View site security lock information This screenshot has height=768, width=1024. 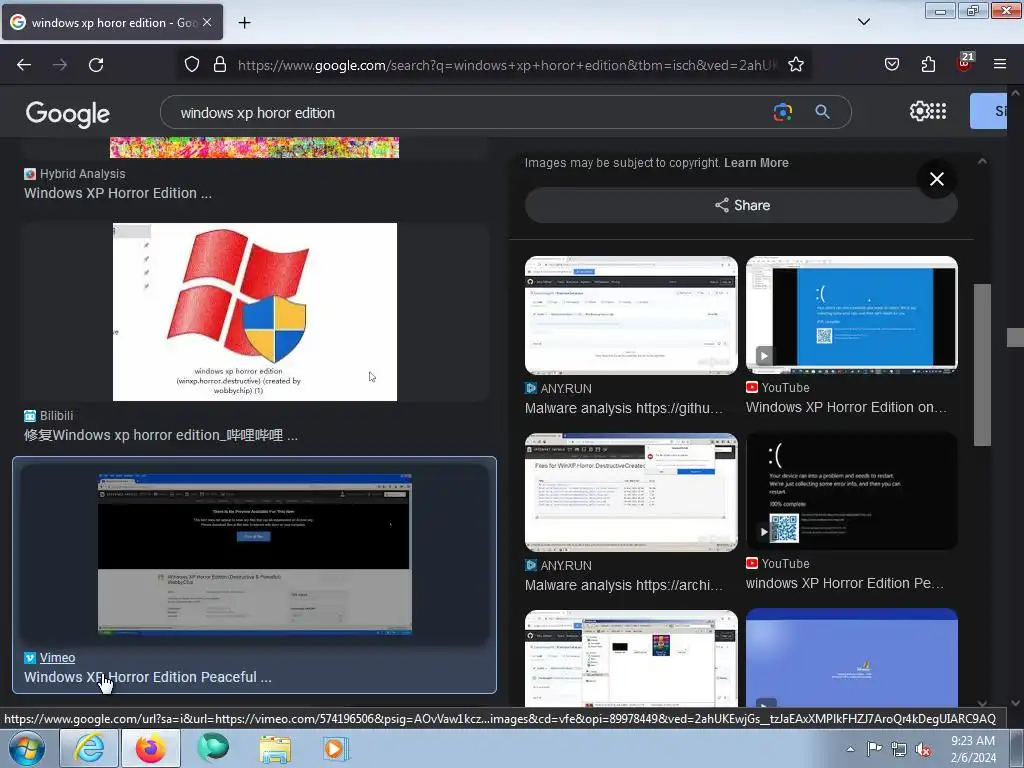pos(220,64)
